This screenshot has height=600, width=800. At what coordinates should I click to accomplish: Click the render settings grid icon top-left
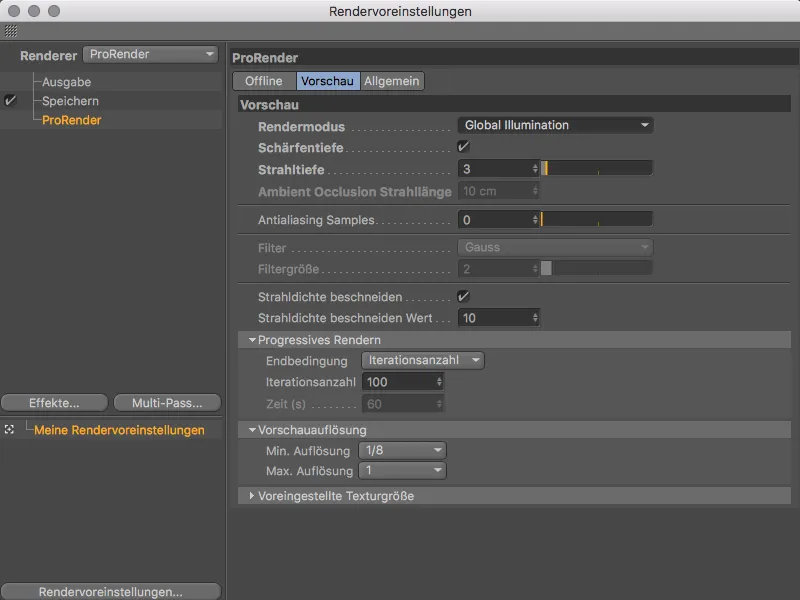pos(11,32)
